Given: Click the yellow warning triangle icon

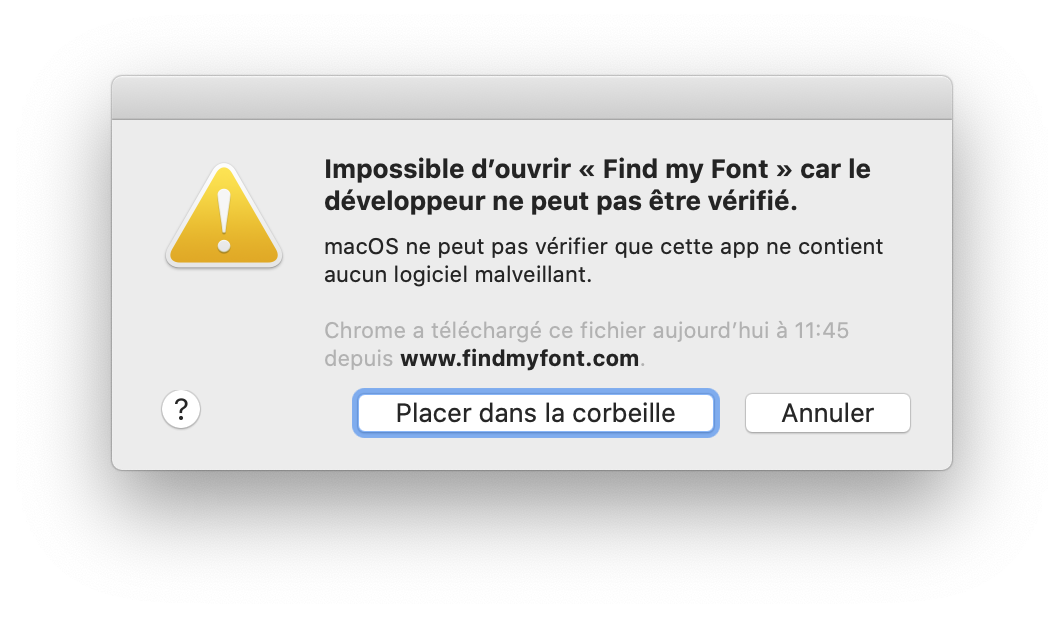Looking at the screenshot, I should click(224, 216).
